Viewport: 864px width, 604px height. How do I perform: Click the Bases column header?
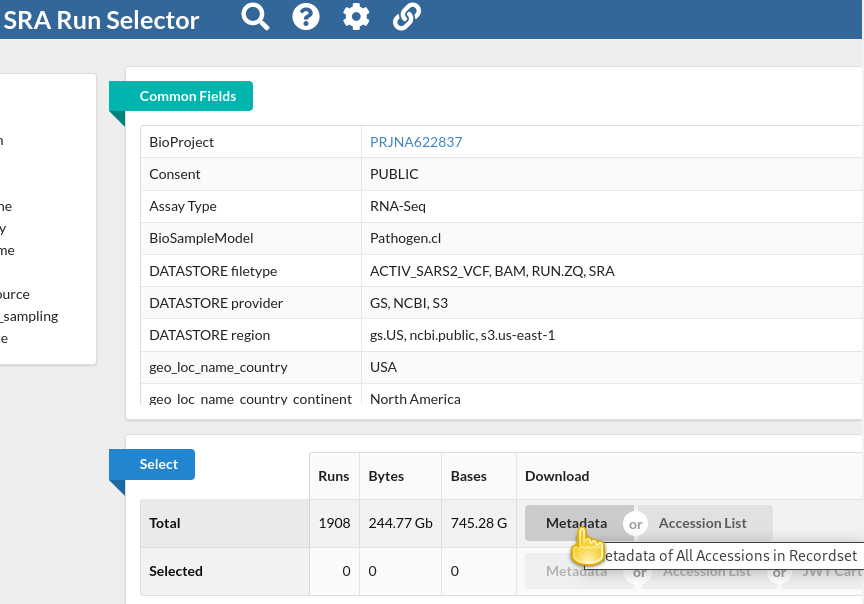point(469,476)
